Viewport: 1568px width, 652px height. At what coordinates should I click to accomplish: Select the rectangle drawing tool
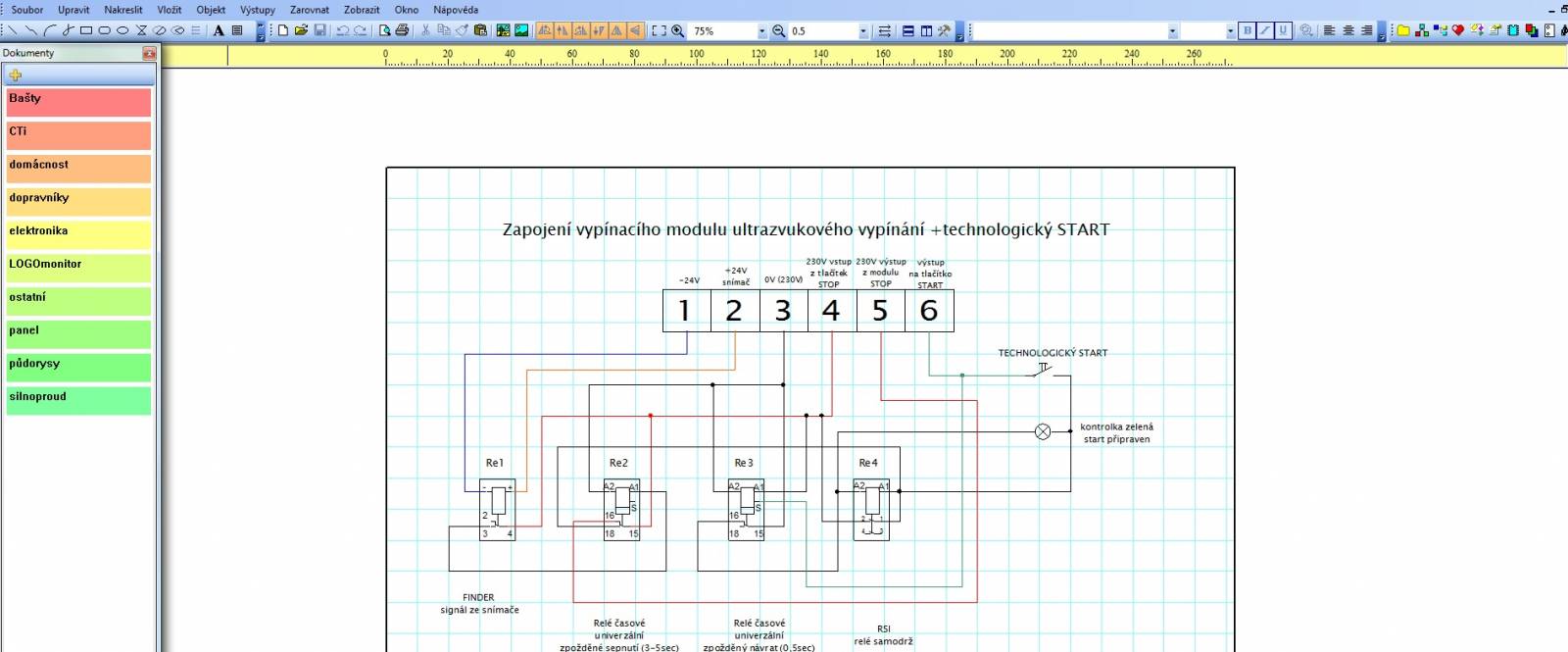(86, 30)
